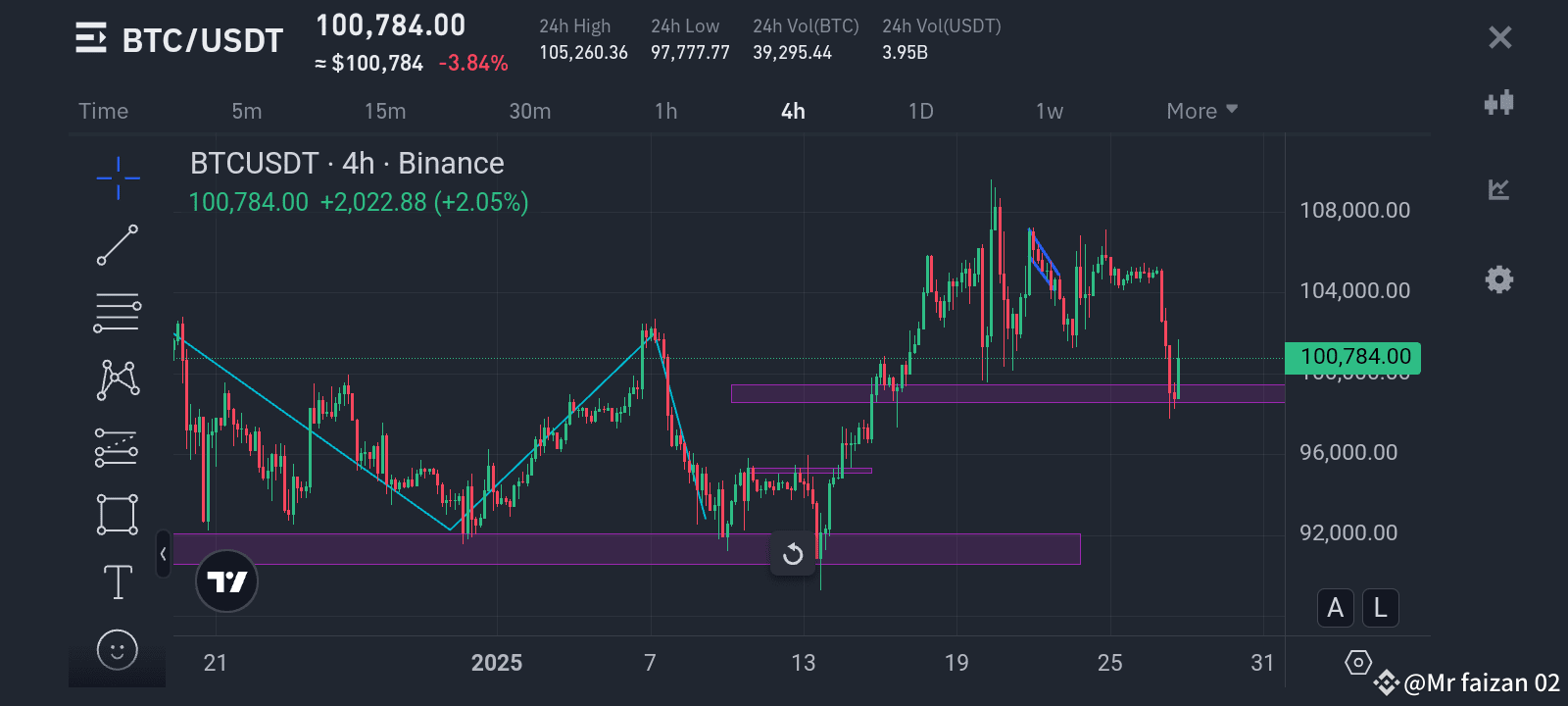Switch to the 1D timeframe

920,111
